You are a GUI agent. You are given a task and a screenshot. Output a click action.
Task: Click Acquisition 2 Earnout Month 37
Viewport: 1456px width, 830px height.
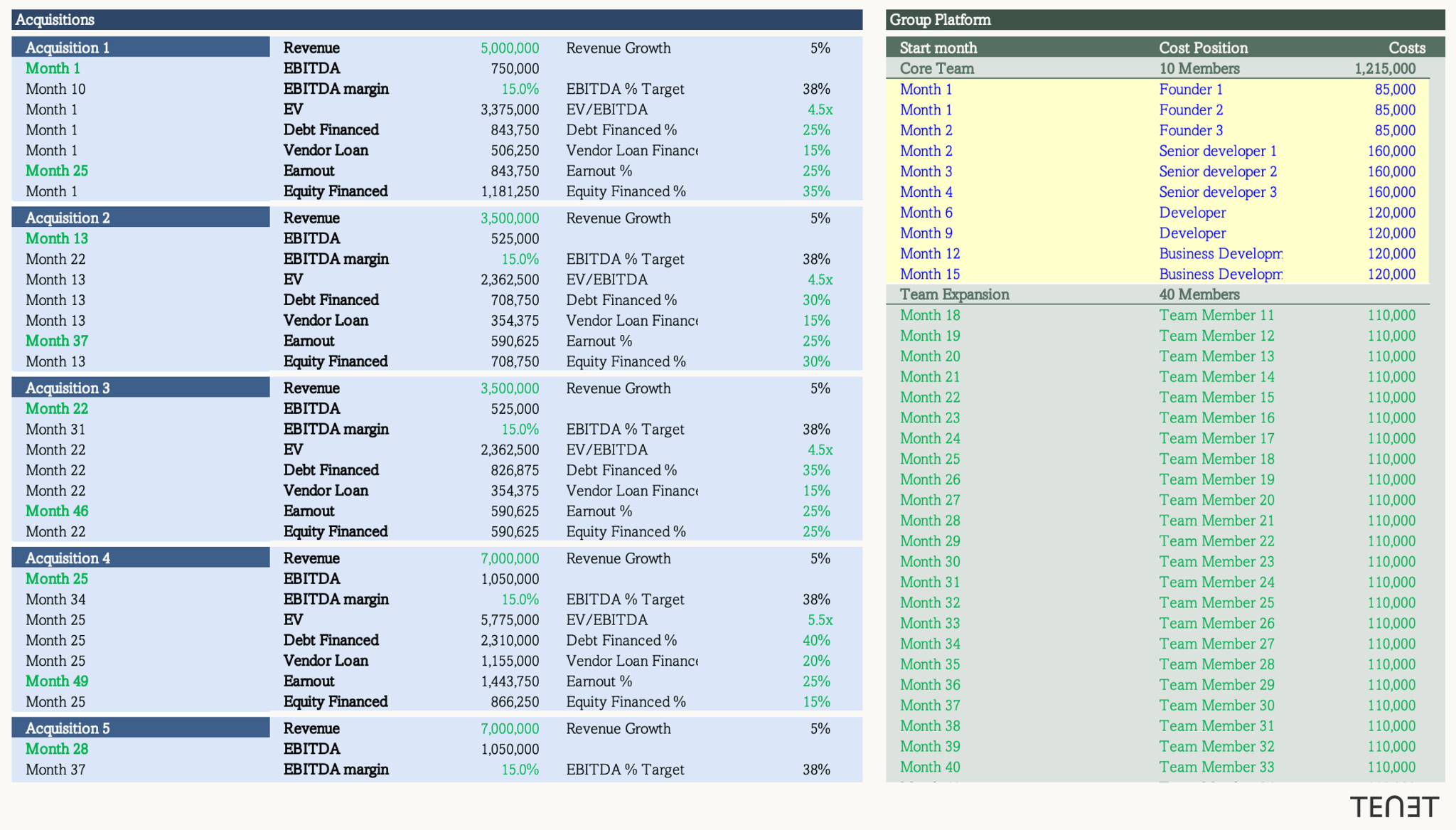point(57,341)
